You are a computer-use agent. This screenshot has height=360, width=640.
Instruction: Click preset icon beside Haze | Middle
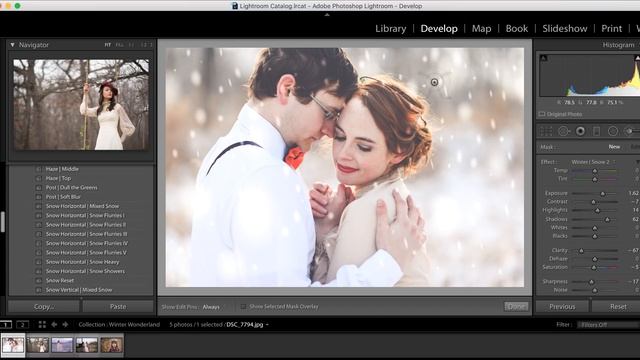pos(39,169)
